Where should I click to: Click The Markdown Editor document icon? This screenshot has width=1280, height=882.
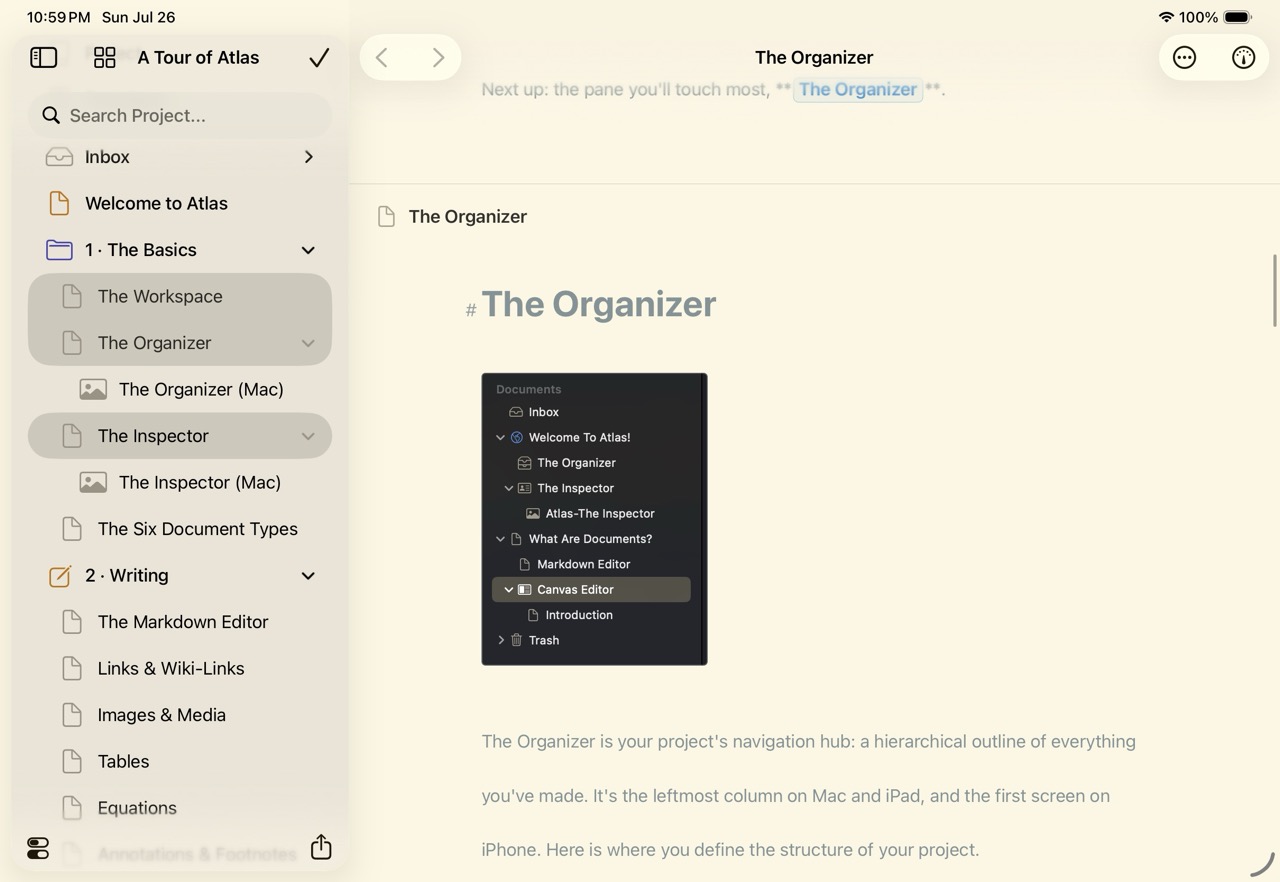coord(72,622)
